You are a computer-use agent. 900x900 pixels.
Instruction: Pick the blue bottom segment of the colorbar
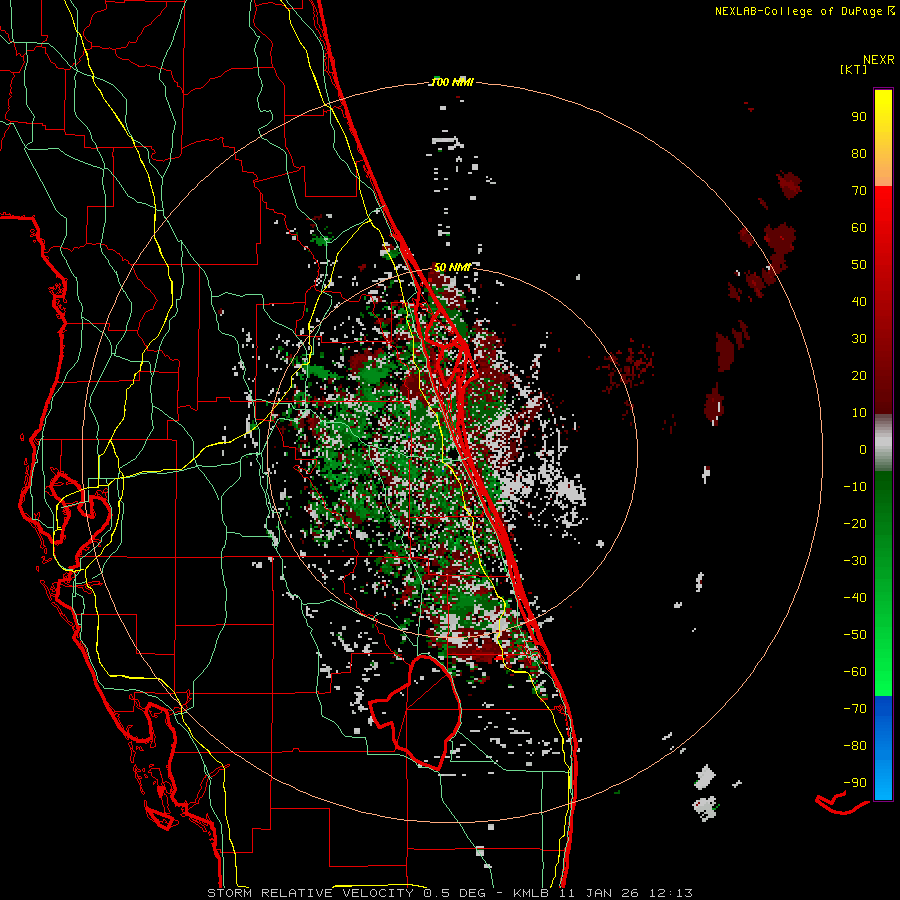tap(883, 748)
